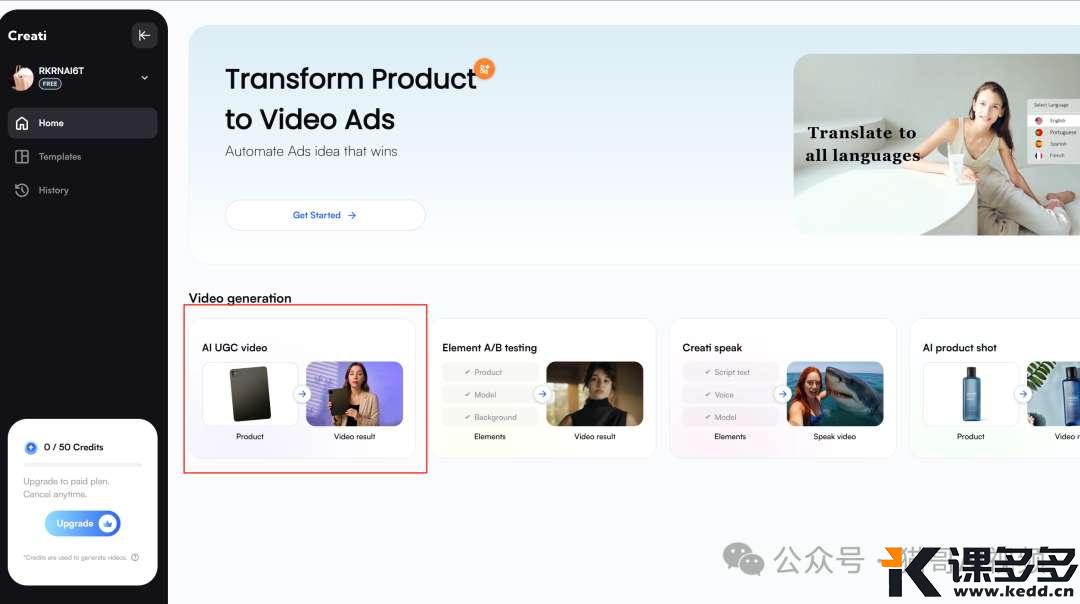Click the shark Speak video thumbnail
The width and height of the screenshot is (1080, 604).
[x=835, y=394]
